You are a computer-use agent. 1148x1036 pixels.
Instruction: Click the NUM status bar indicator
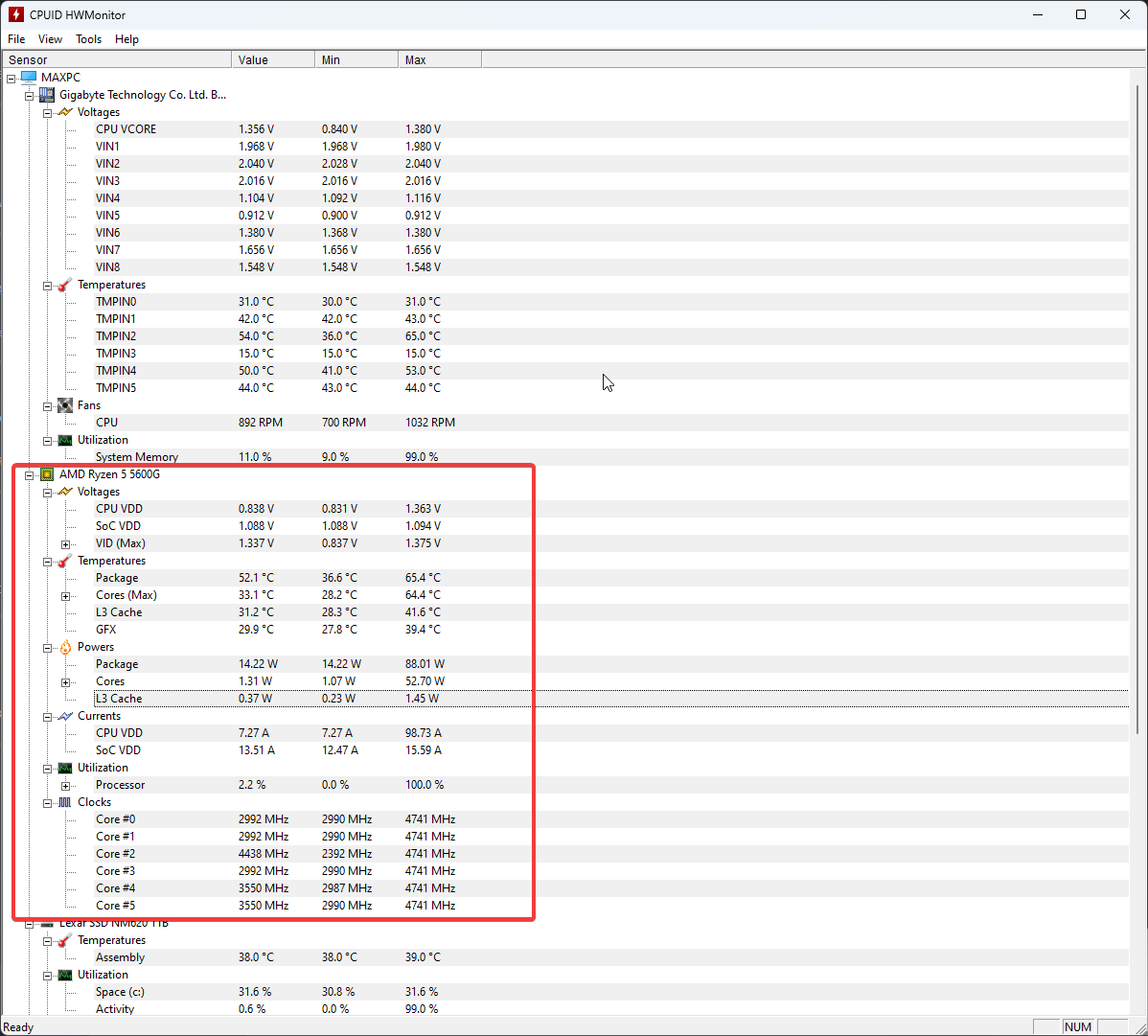click(1078, 1027)
